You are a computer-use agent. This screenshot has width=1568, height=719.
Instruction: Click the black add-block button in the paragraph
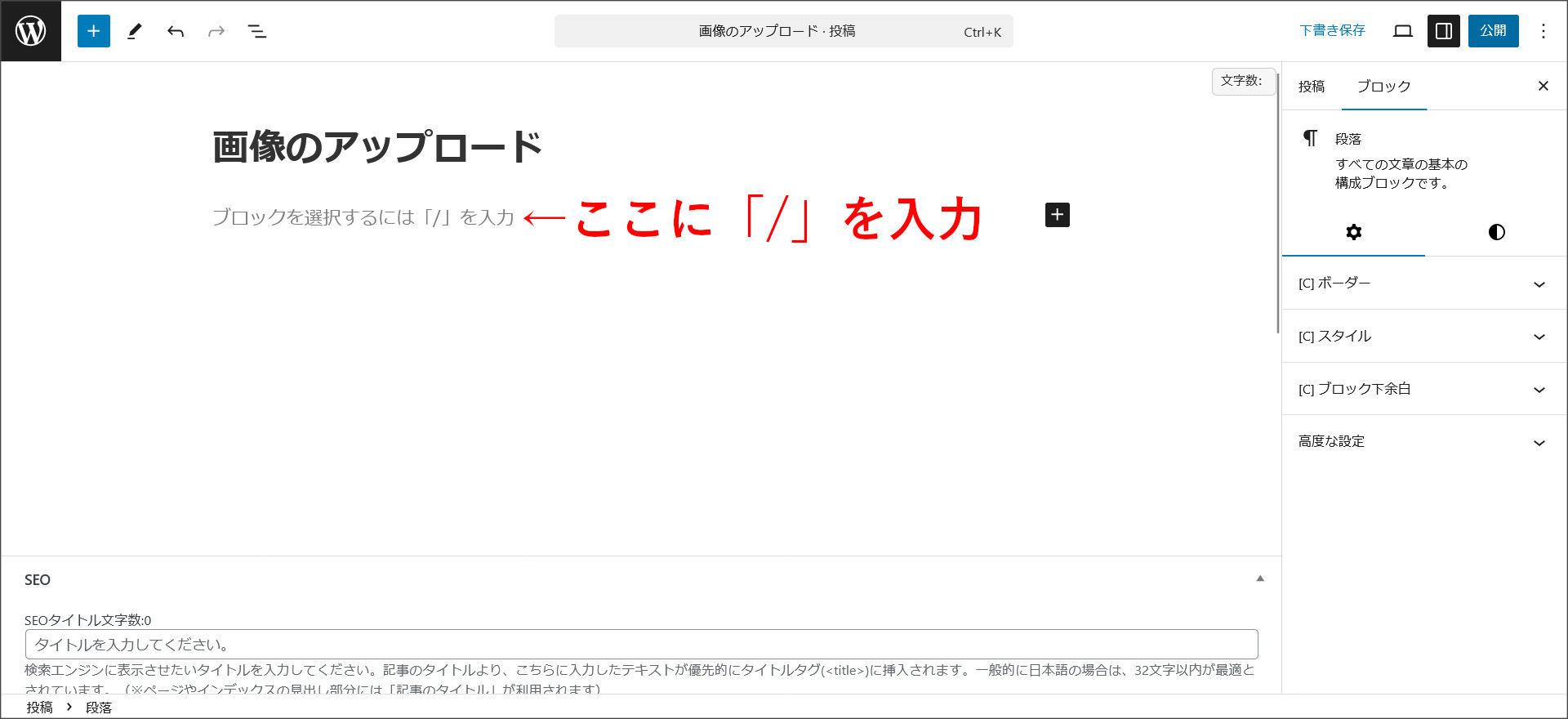click(1057, 215)
